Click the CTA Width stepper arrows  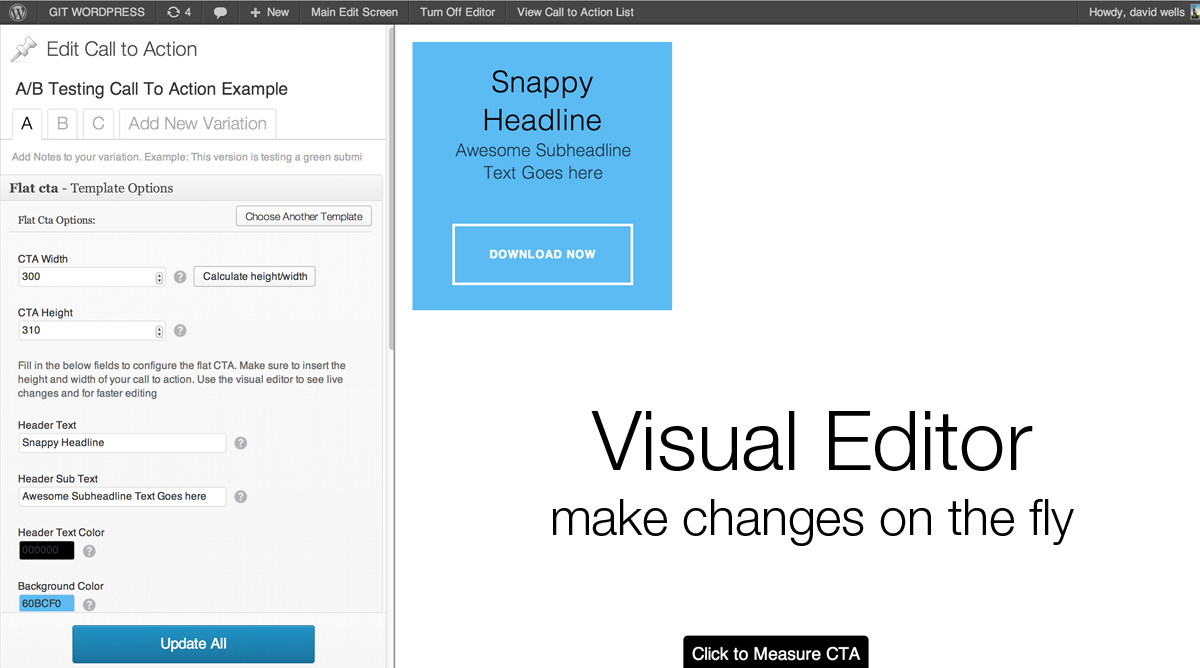[159, 277]
